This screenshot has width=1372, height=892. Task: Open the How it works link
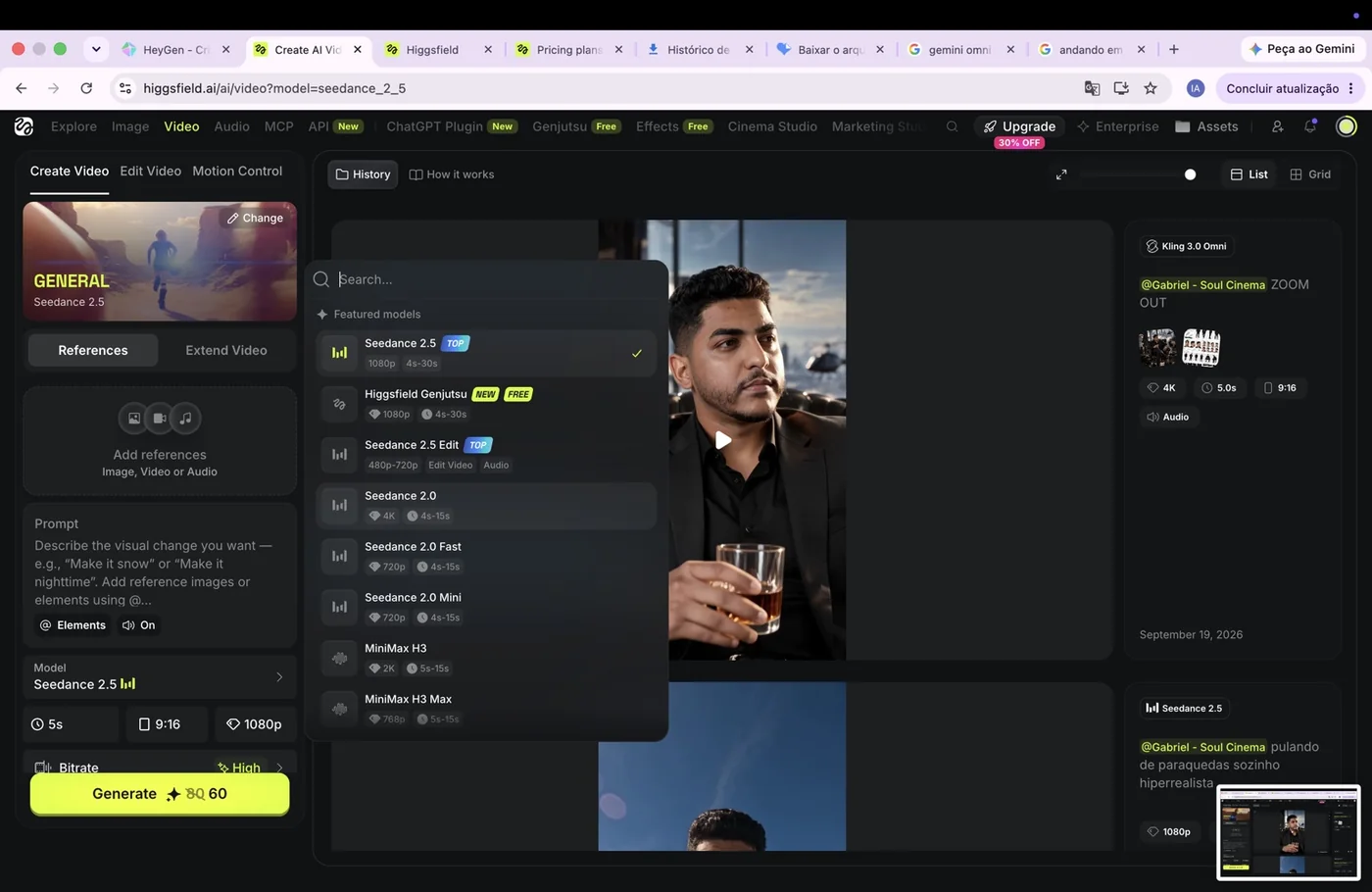tap(452, 174)
